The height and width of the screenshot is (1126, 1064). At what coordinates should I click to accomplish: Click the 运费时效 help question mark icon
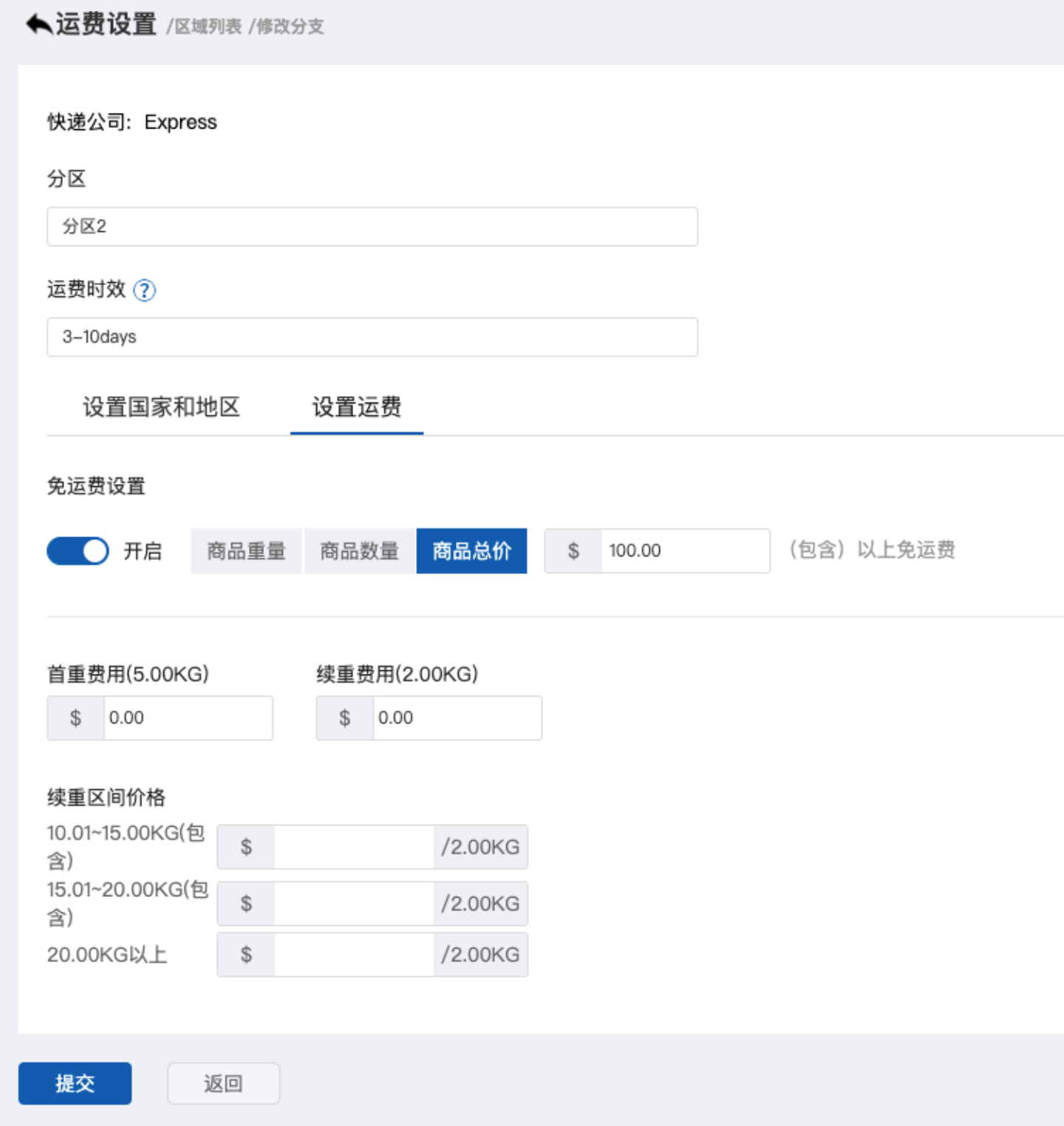click(x=144, y=290)
